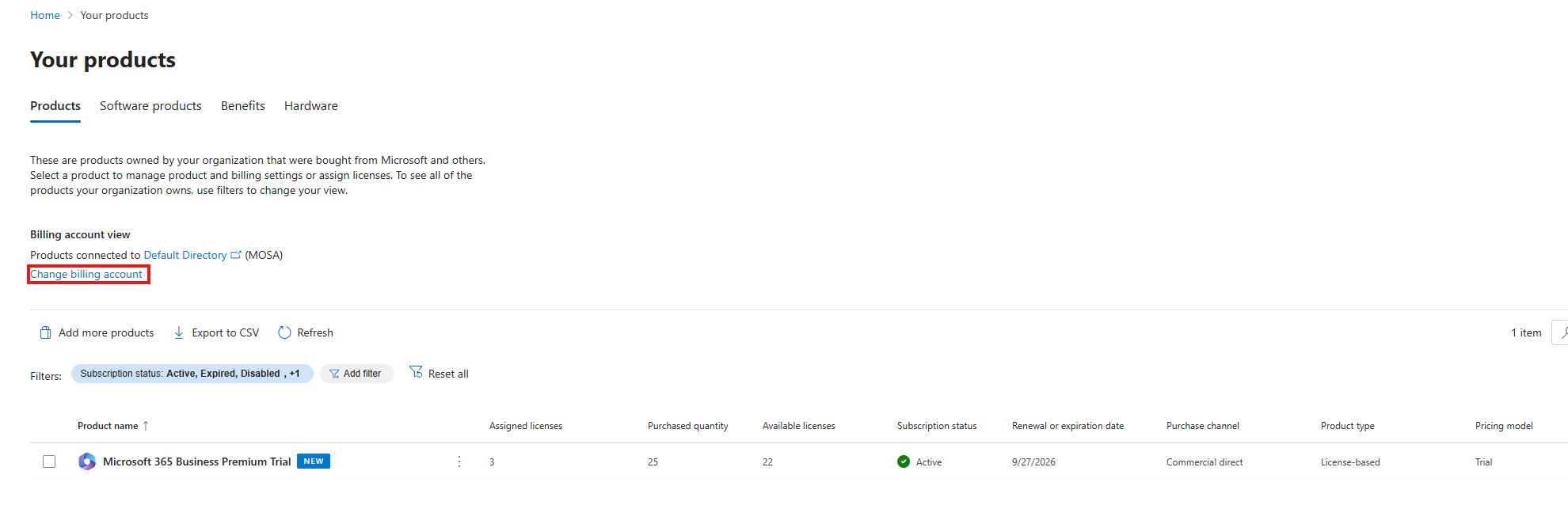This screenshot has width=1568, height=509.
Task: Click the Your products breadcrumb text
Action: tap(114, 15)
